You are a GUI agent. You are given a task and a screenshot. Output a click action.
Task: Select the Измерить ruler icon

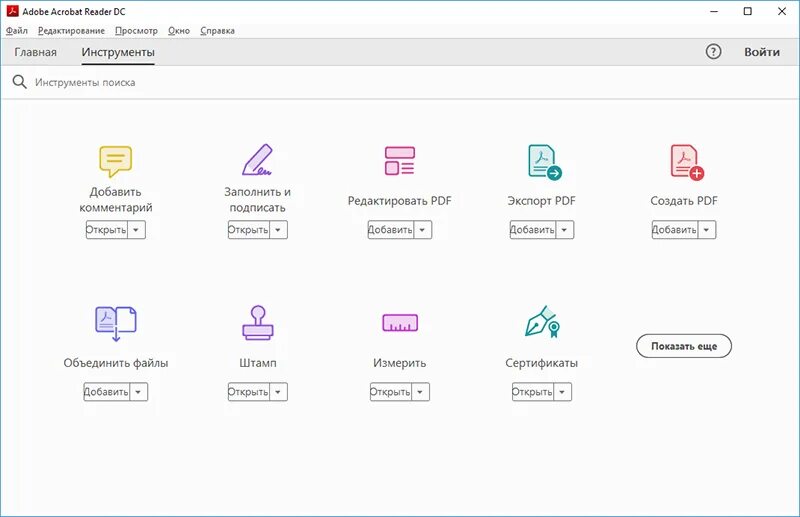point(400,323)
